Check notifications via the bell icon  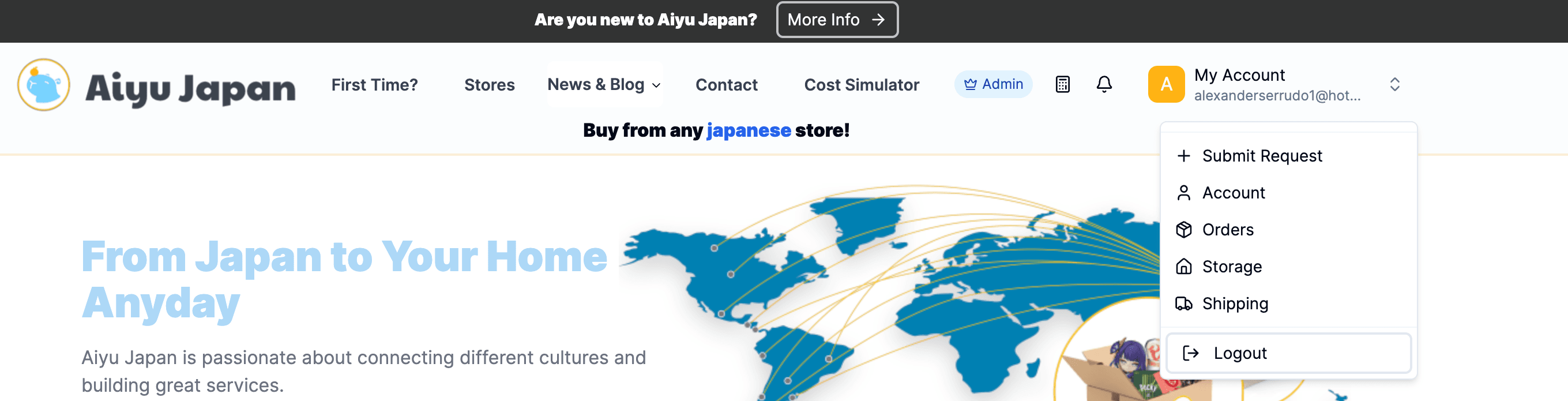click(1104, 84)
